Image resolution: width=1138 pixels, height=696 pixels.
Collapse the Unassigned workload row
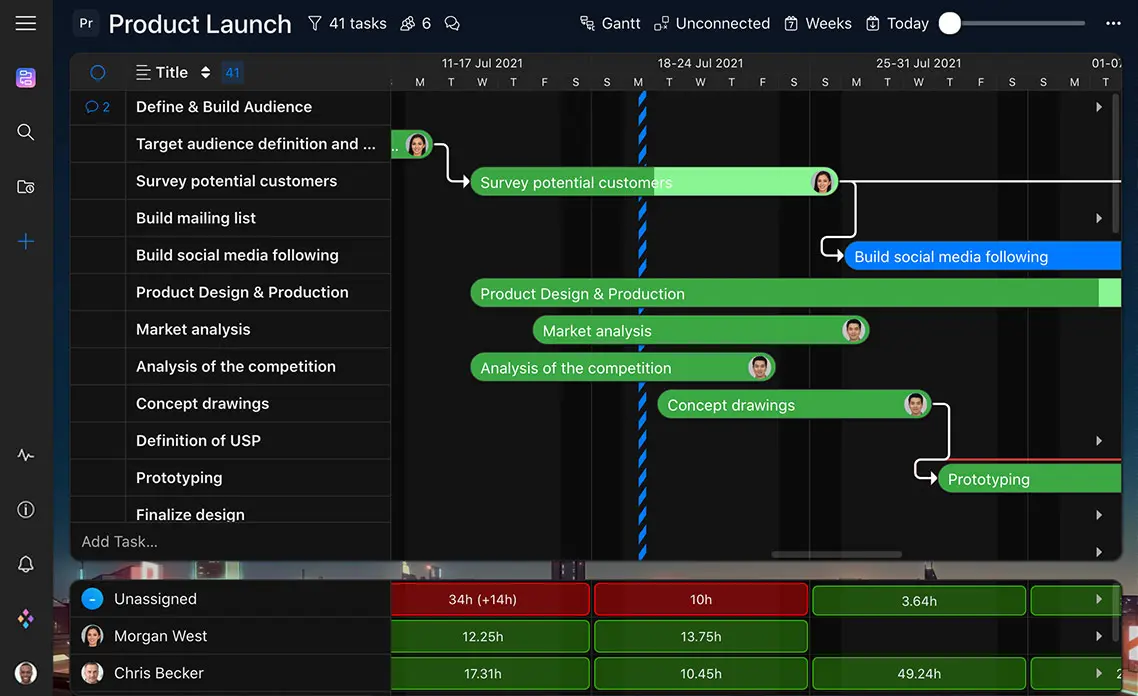(x=92, y=599)
